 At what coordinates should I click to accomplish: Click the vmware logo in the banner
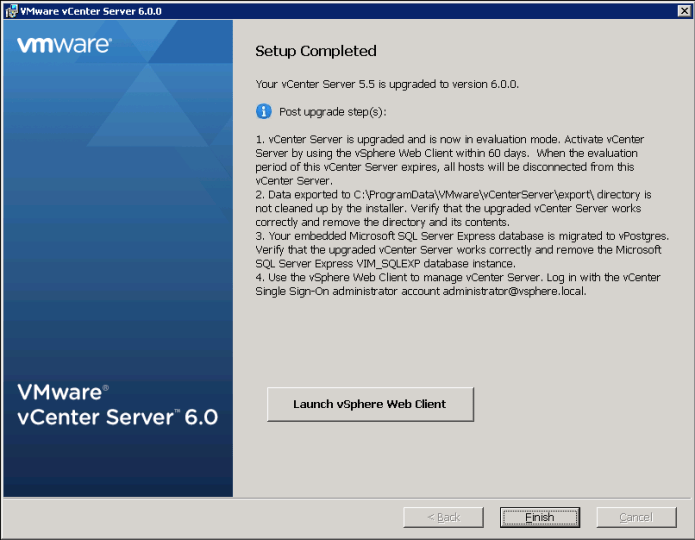[x=64, y=45]
